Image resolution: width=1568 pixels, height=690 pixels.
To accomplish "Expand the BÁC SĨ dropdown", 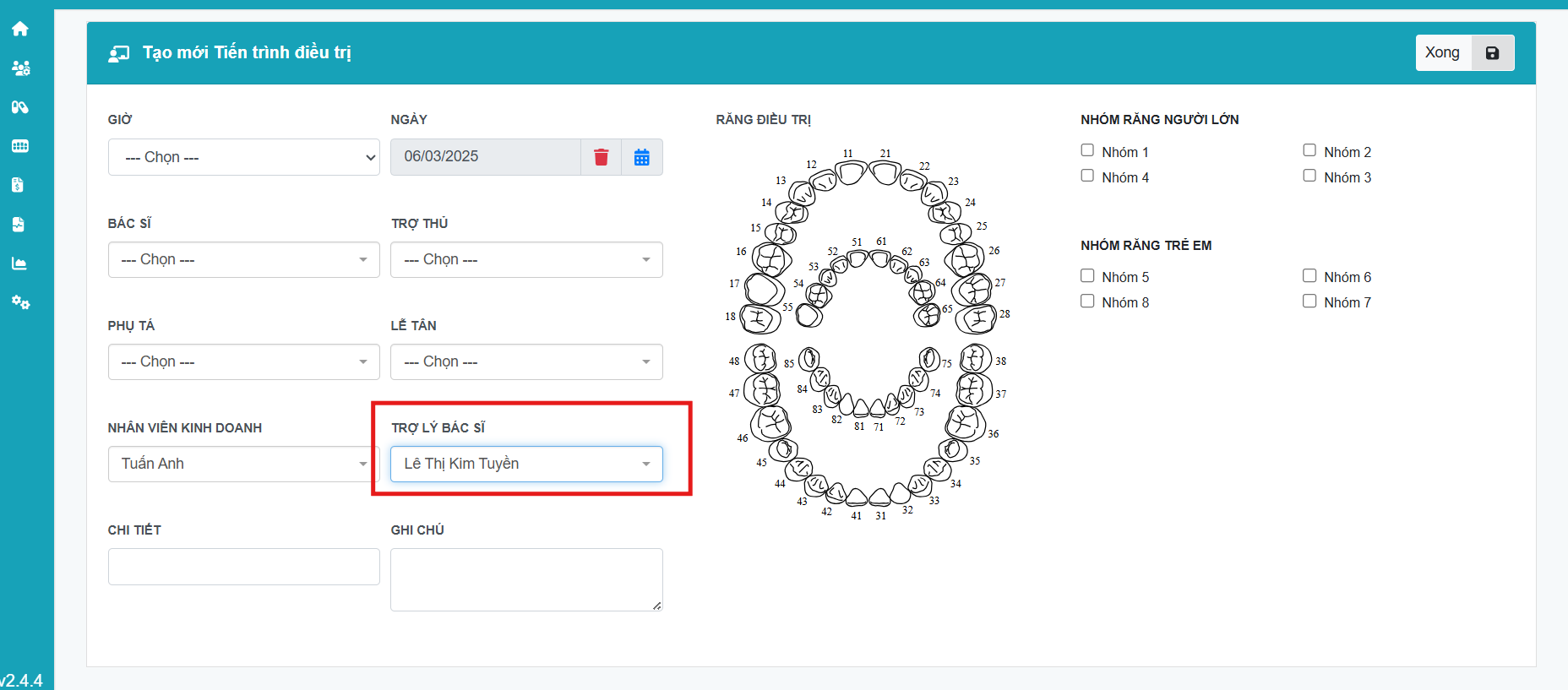I will 243,259.
